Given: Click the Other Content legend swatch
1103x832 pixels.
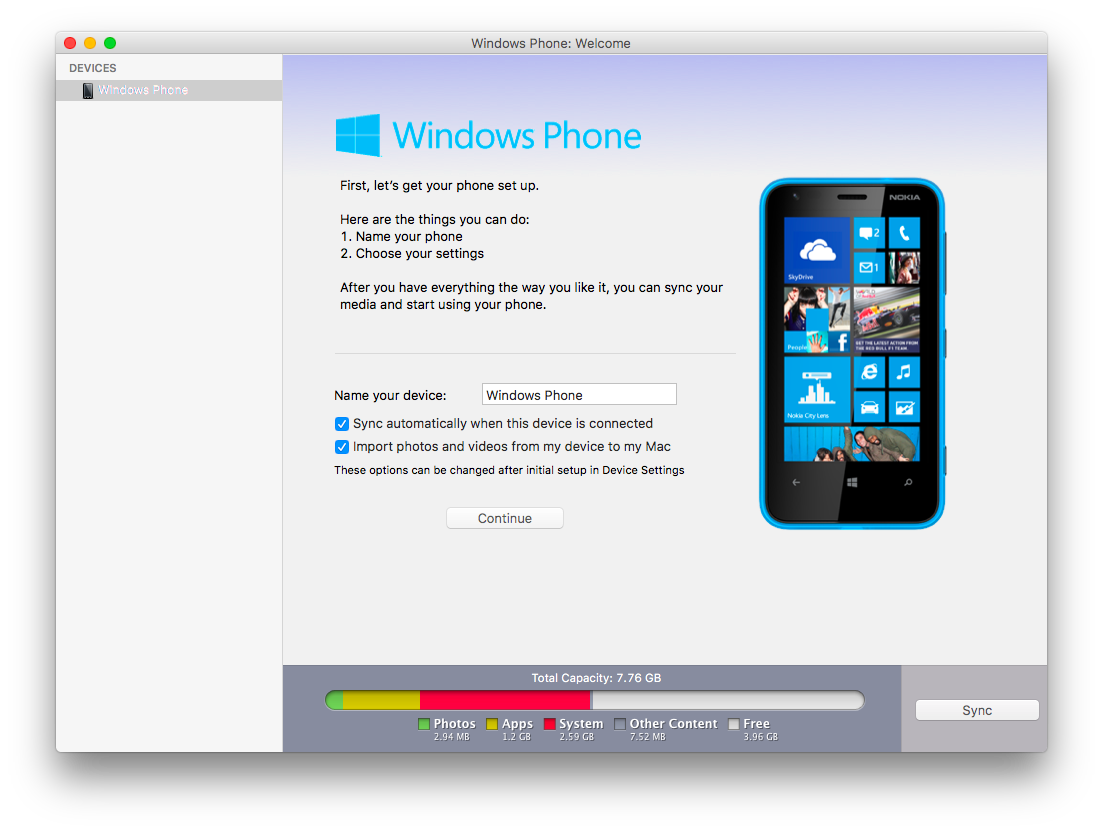Looking at the screenshot, I should click(620, 724).
